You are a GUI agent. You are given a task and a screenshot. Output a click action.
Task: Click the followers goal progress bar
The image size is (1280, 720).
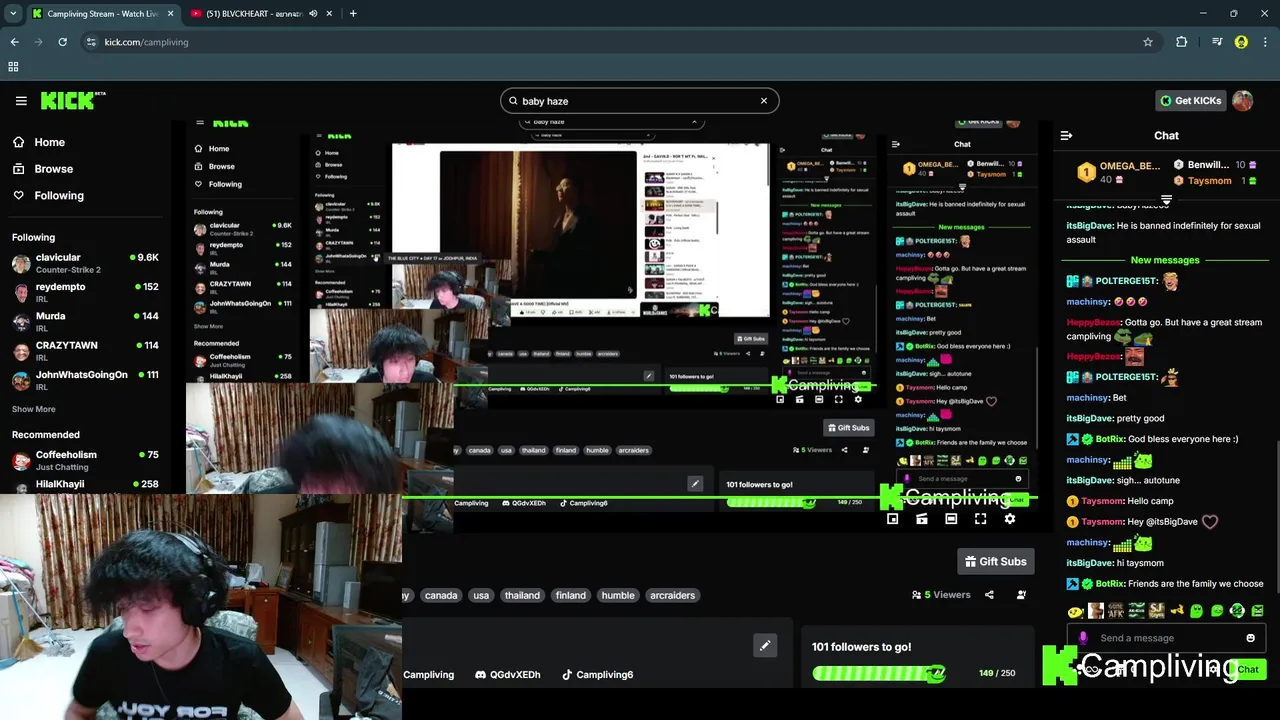879,673
